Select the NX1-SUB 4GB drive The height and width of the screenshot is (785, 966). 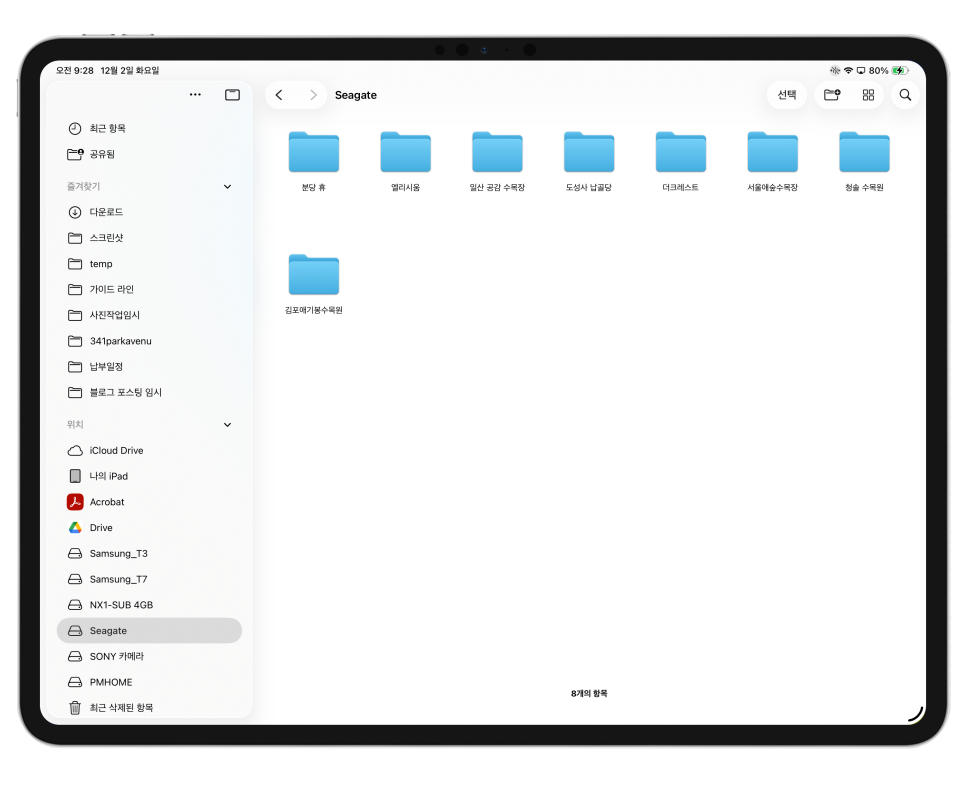149,605
